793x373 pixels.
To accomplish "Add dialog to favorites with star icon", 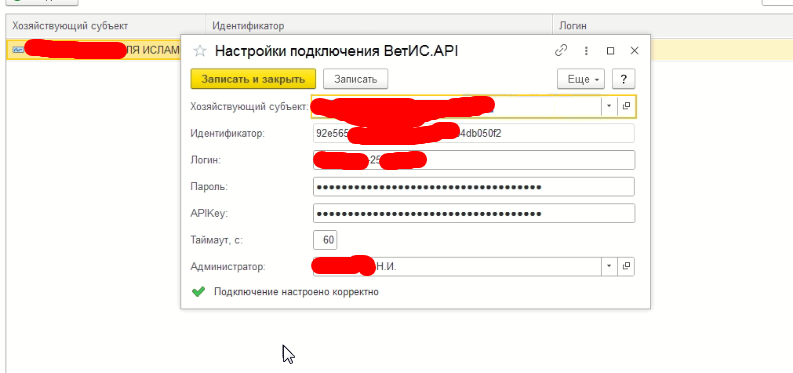I will pos(201,51).
